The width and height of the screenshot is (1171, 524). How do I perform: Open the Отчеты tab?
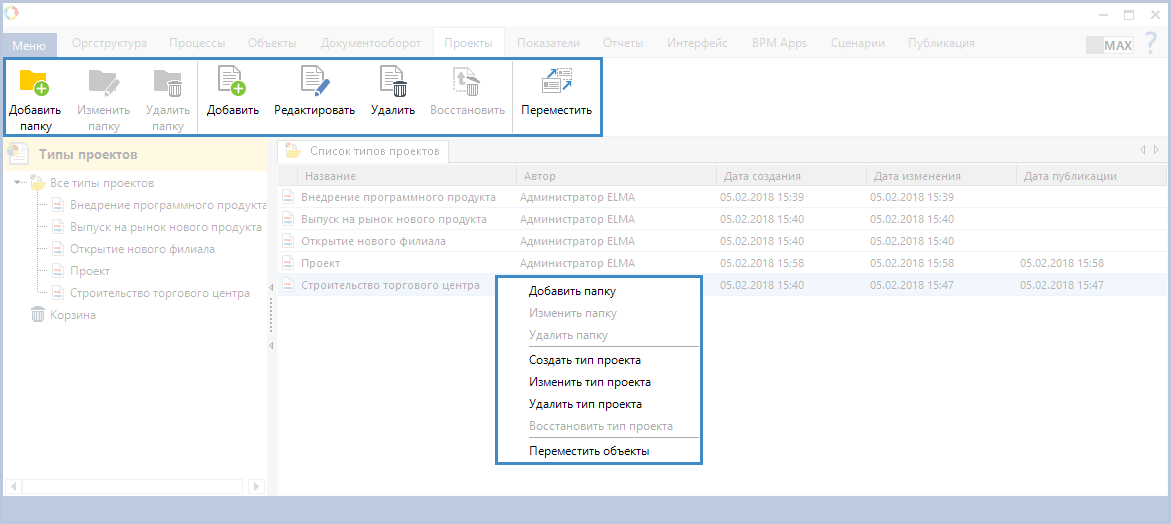623,43
